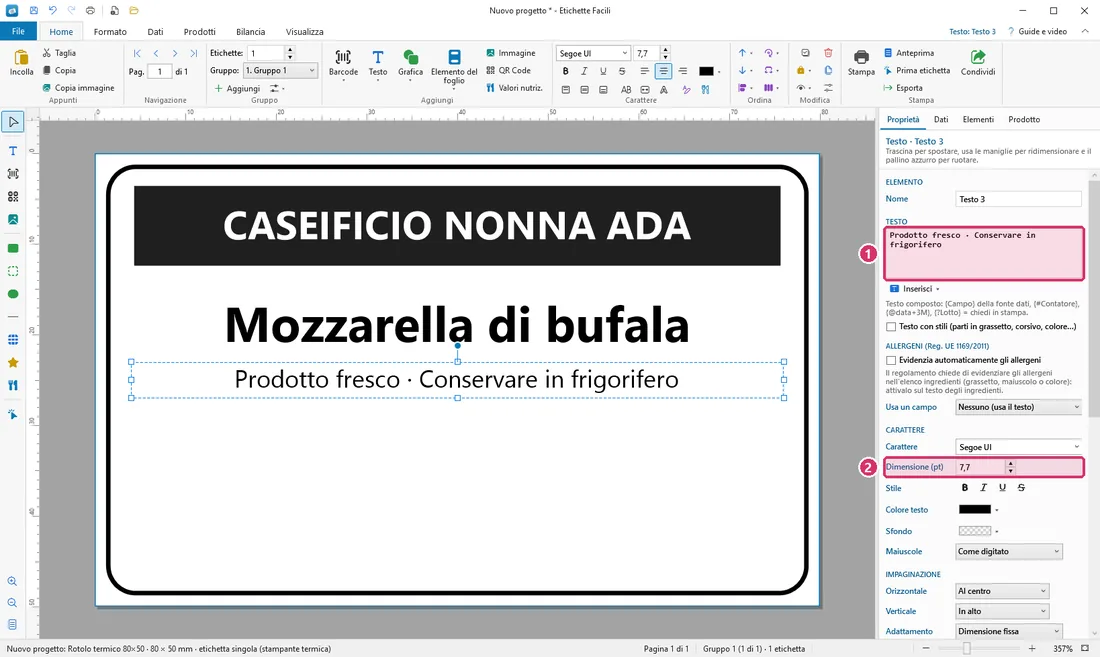This screenshot has width=1100, height=657.
Task: Click Prima etichetta button
Action: [917, 70]
